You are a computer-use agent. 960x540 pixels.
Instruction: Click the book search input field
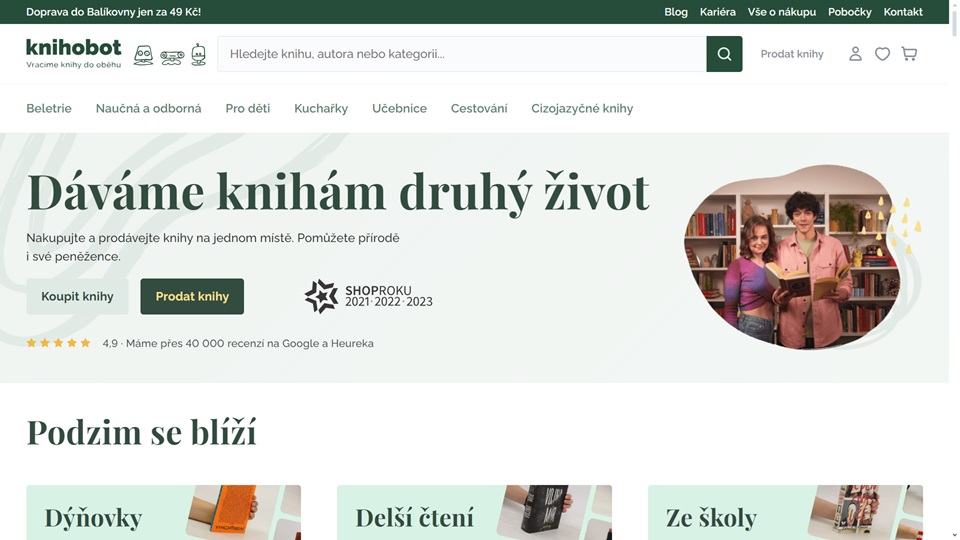pyautogui.click(x=462, y=54)
